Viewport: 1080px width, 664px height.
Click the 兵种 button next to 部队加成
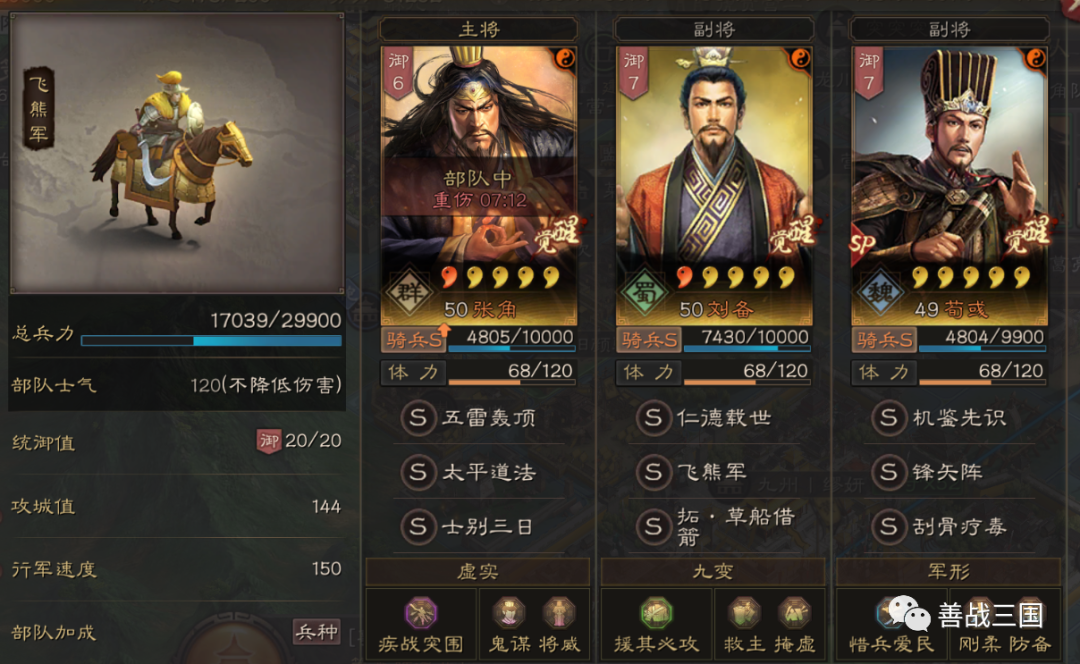click(317, 632)
